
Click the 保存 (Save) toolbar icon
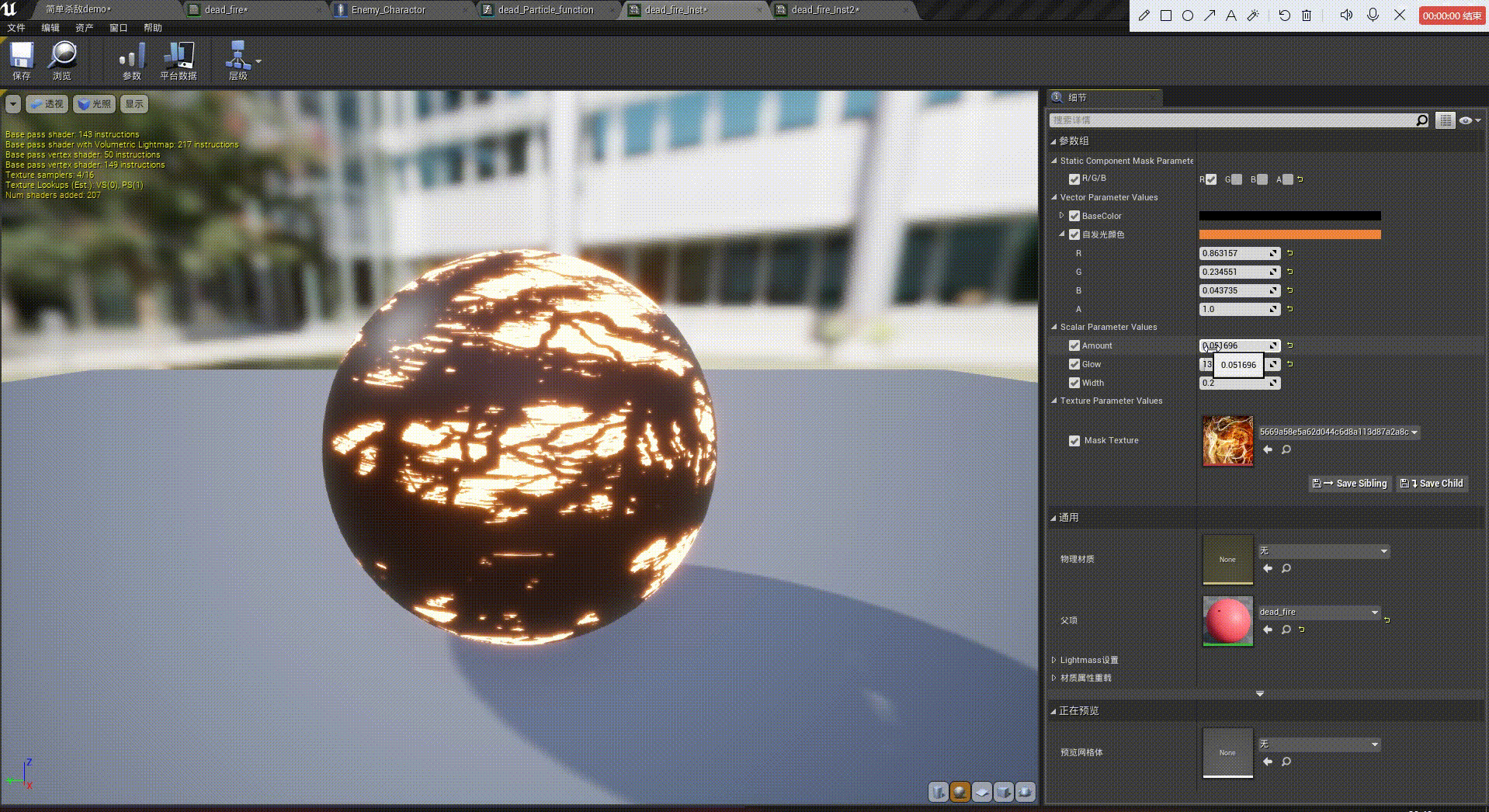pos(22,61)
